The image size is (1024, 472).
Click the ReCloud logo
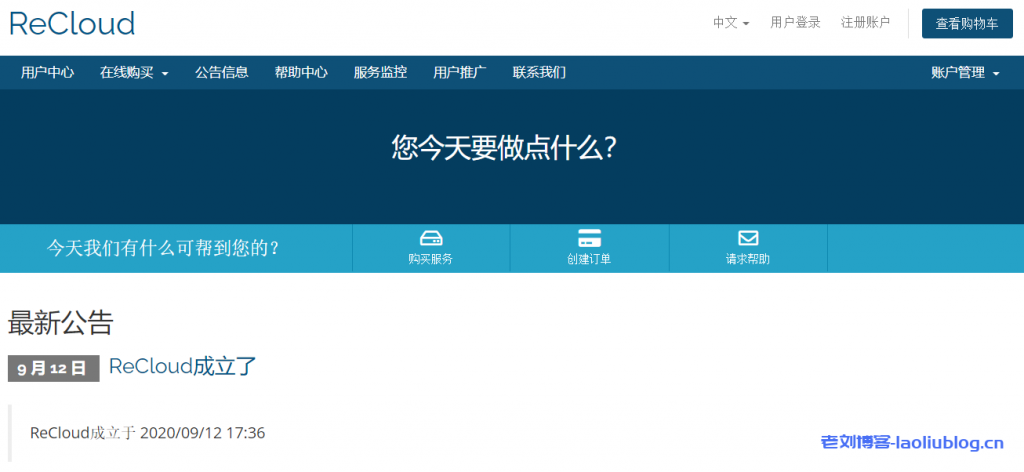(72, 24)
